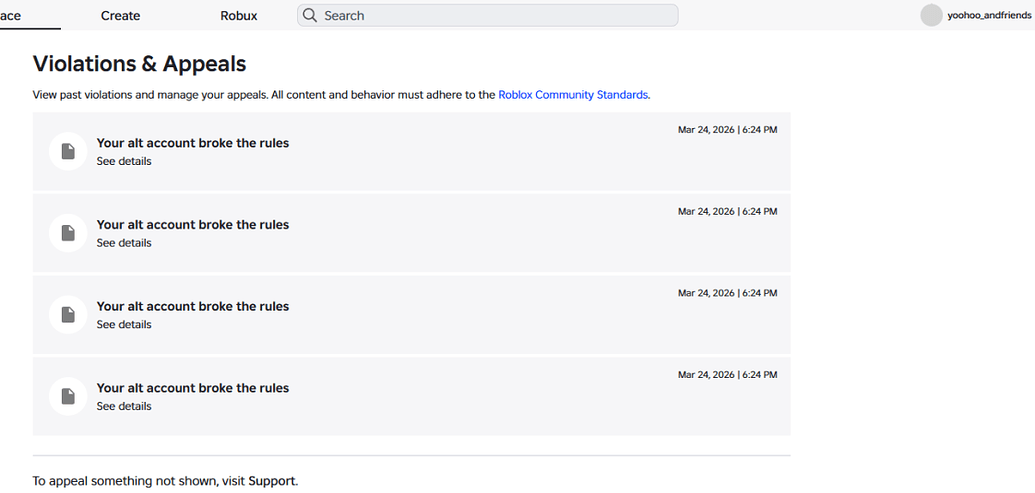Open the Create tab
The image size is (1035, 493).
(x=121, y=15)
